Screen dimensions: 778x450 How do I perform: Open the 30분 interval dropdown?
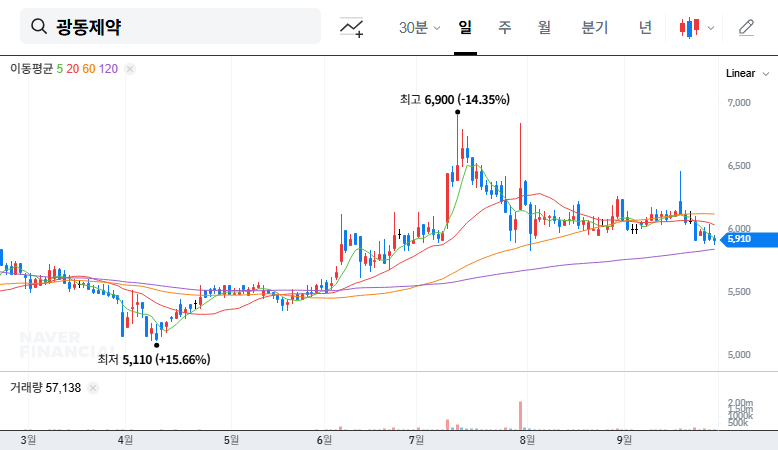pos(419,27)
